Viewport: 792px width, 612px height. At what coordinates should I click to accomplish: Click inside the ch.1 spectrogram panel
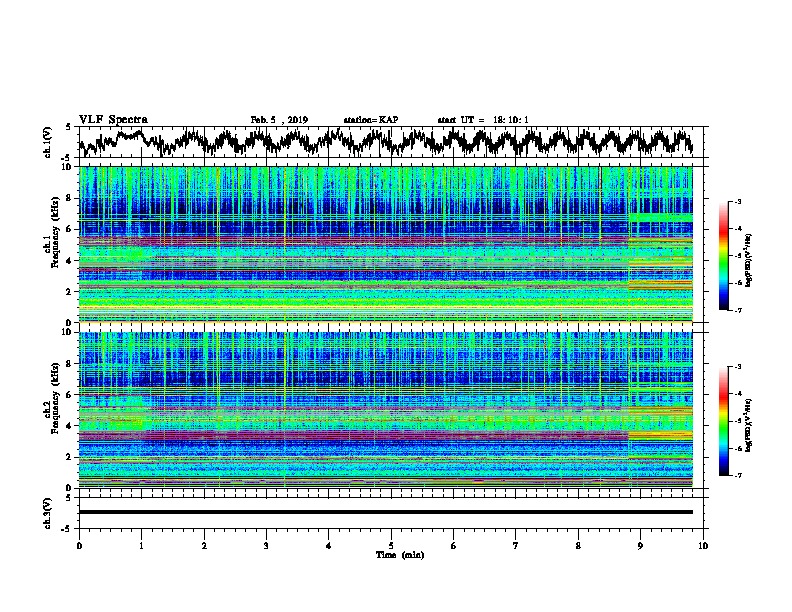[385, 244]
